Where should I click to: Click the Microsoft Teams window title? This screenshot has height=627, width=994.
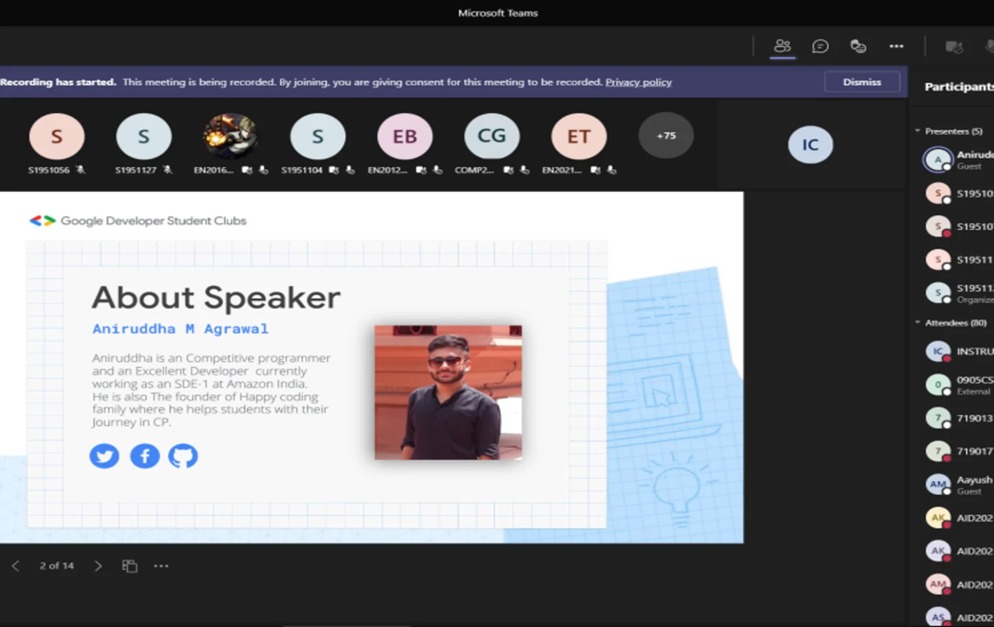point(498,13)
